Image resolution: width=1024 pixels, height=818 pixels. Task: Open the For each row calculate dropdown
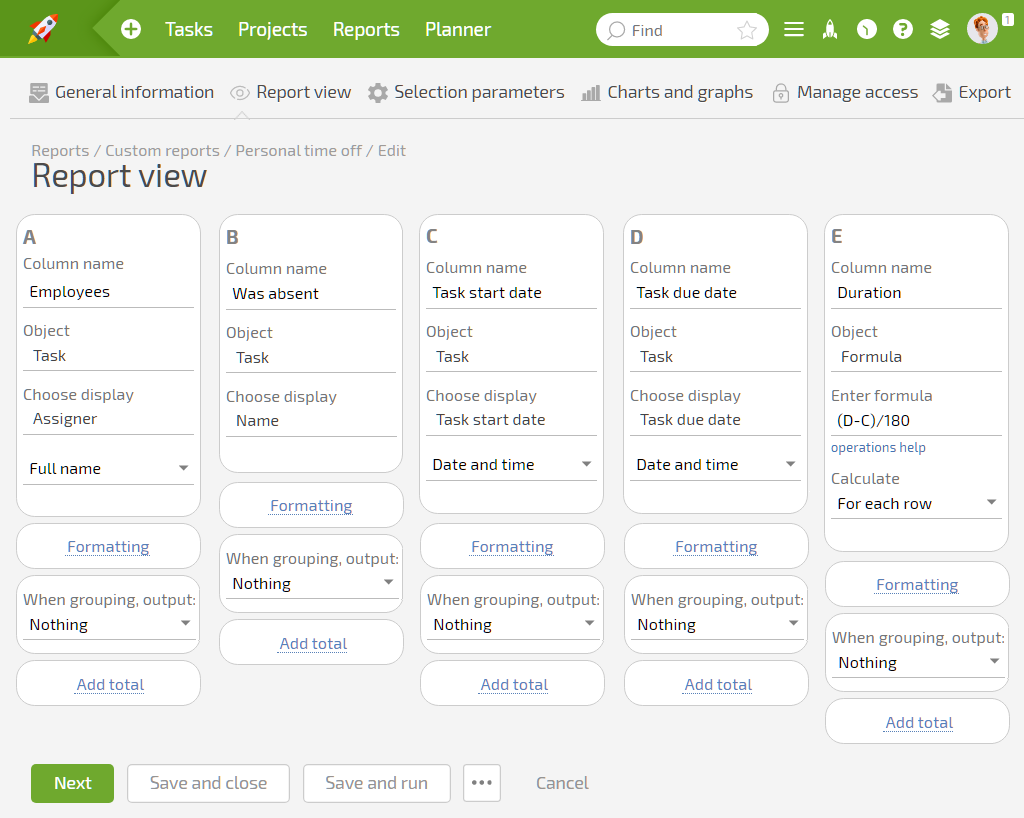(x=916, y=504)
